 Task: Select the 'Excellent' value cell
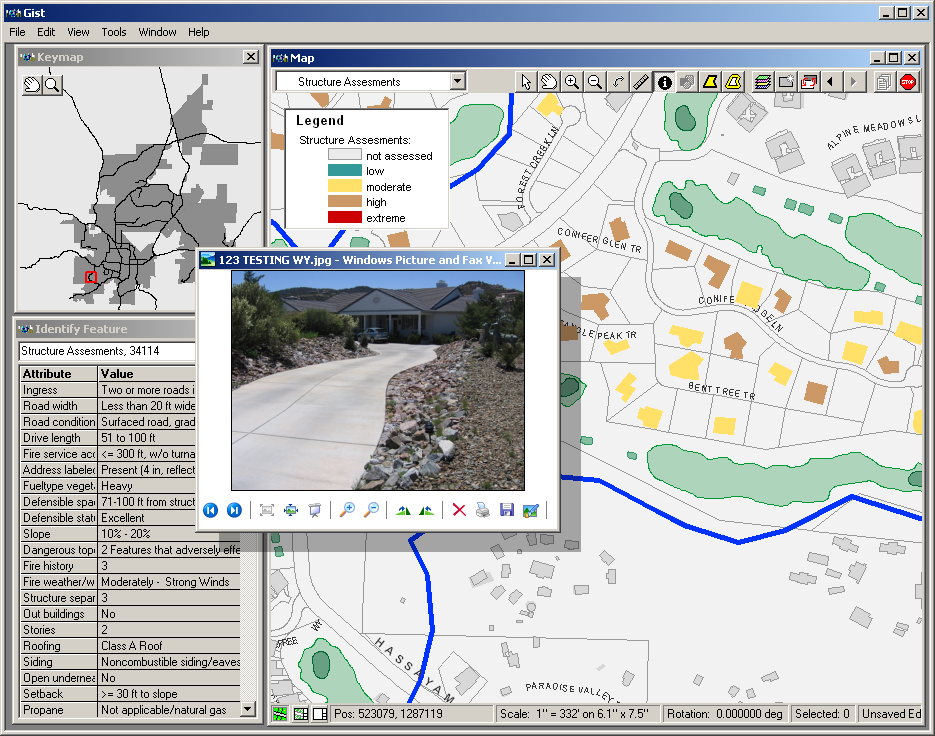click(x=147, y=518)
